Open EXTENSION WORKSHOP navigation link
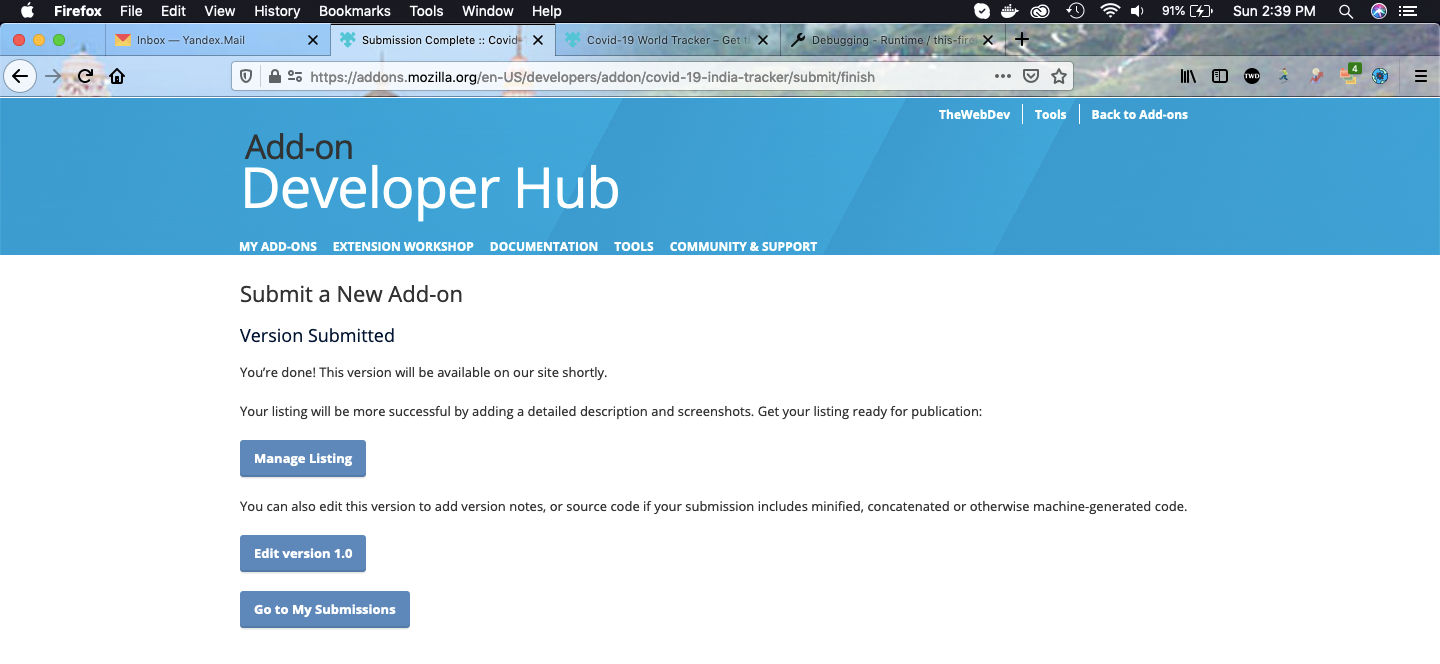Screen dimensions: 1440x664 (403, 246)
